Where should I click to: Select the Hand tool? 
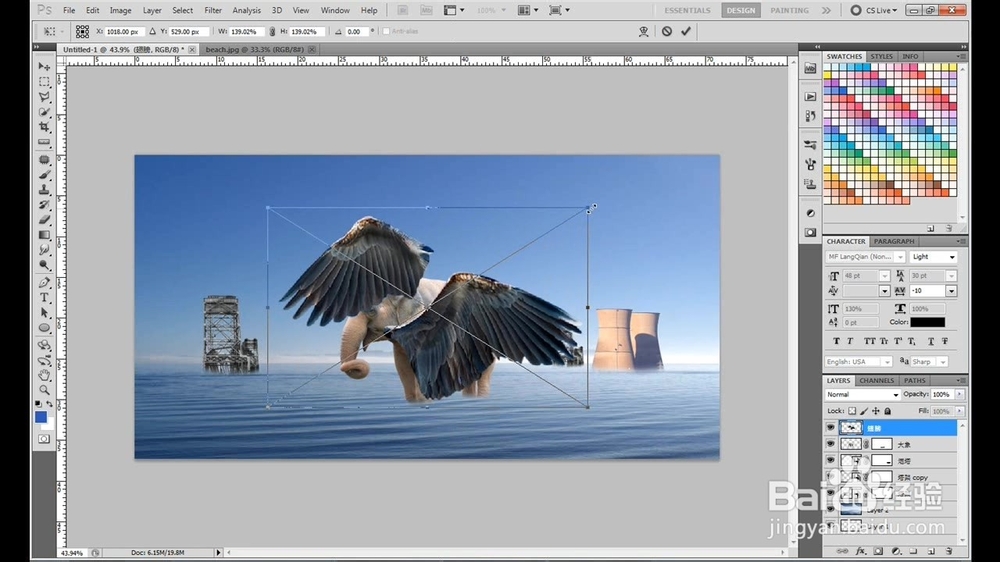pyautogui.click(x=44, y=375)
